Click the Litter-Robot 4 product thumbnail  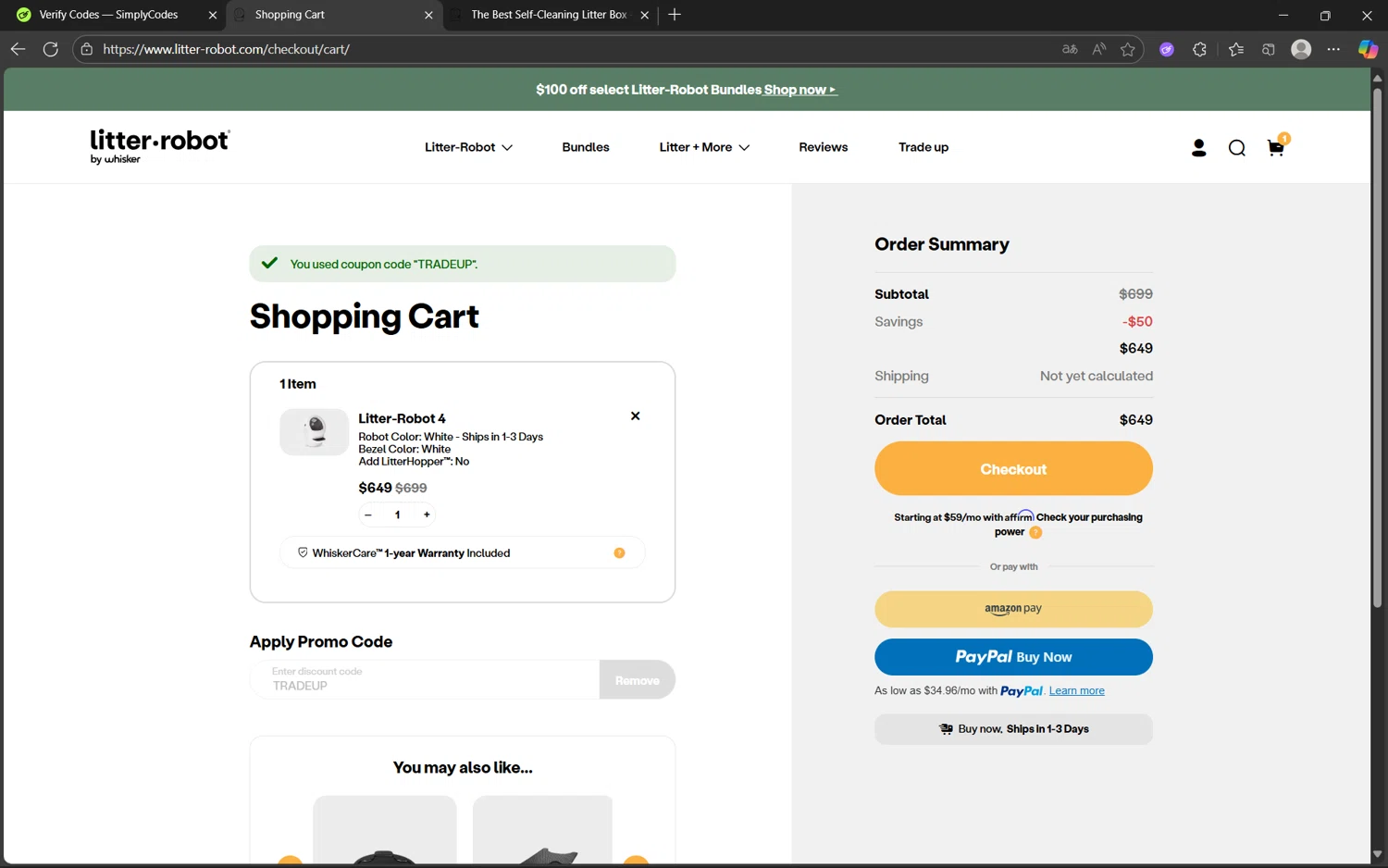tap(315, 432)
